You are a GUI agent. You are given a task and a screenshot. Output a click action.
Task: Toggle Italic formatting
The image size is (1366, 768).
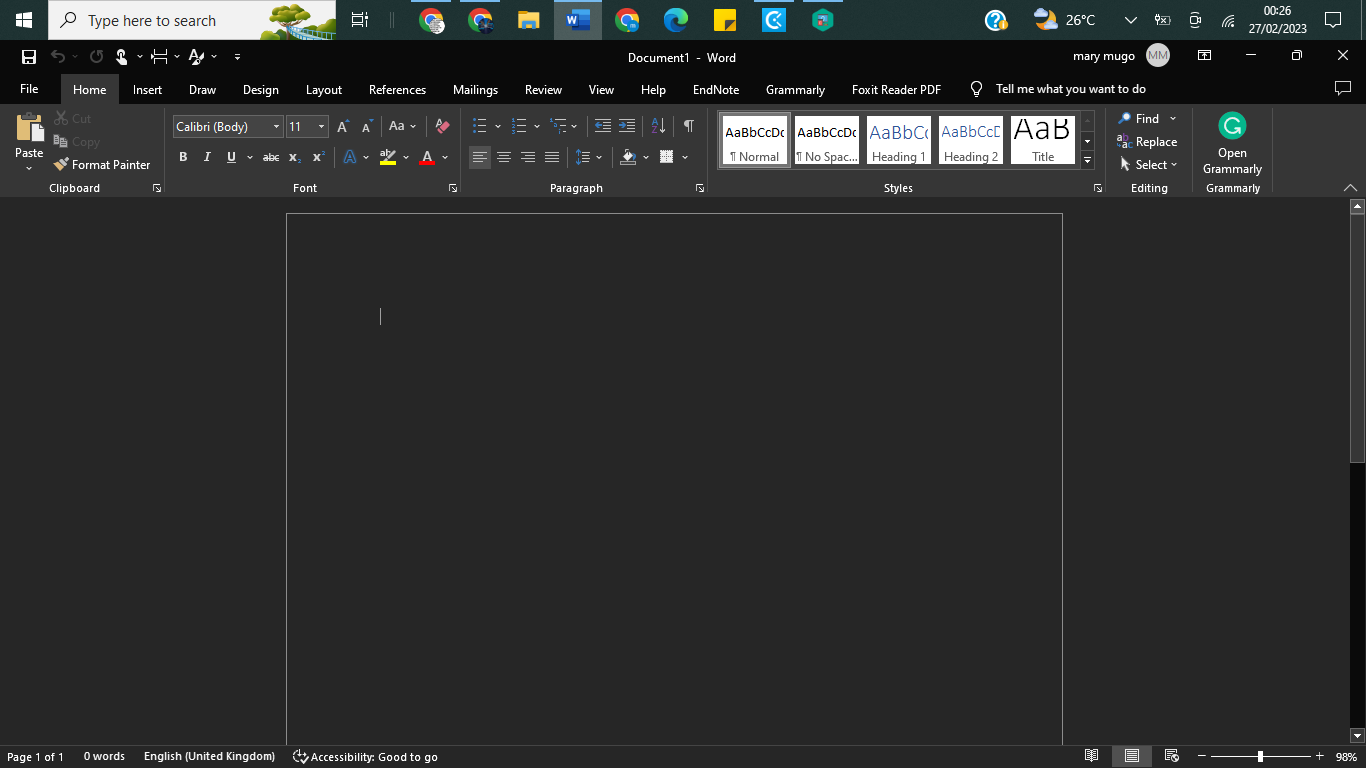[x=207, y=157]
